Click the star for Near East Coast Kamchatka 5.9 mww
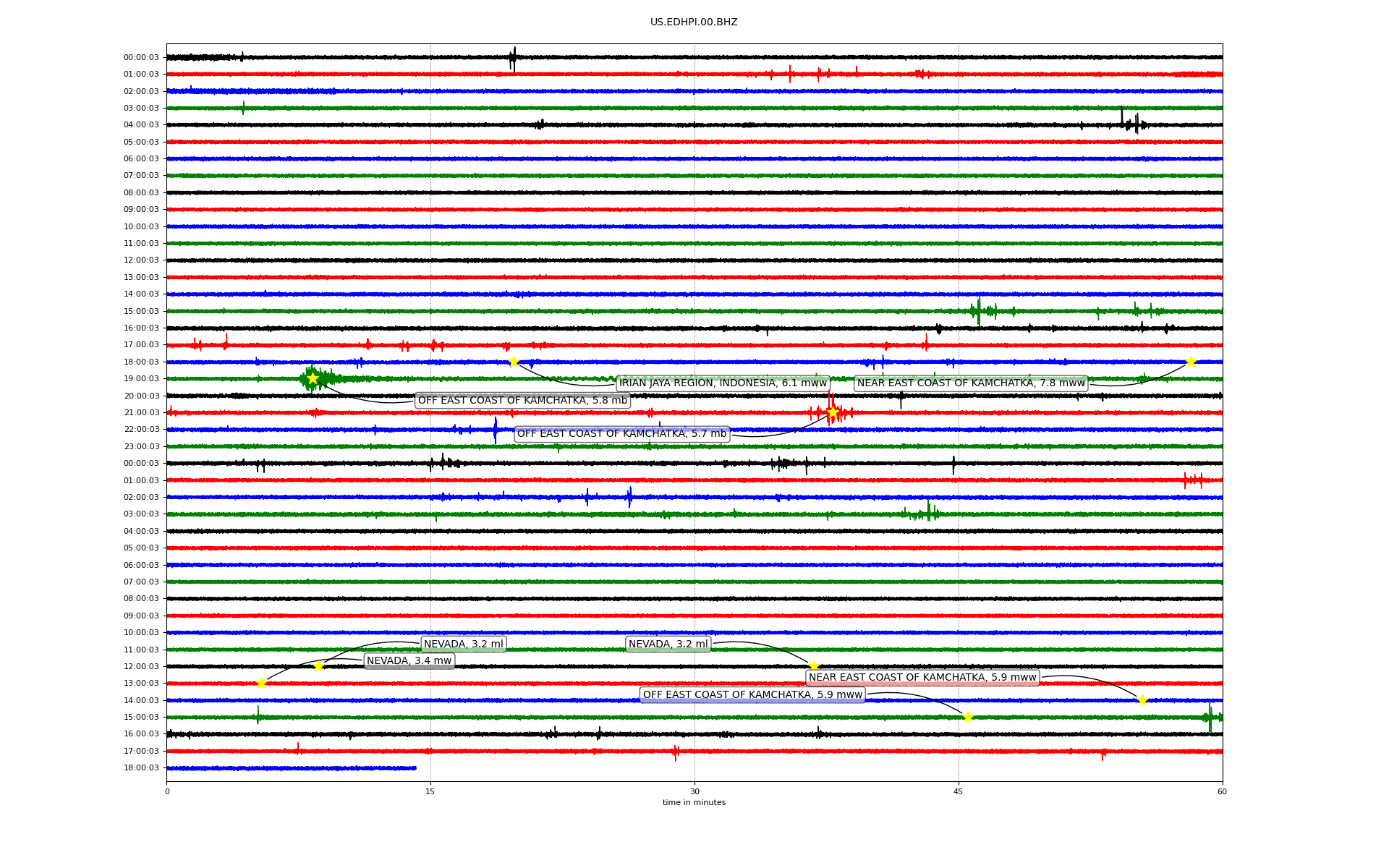The height and width of the screenshot is (868, 1389). [1142, 700]
